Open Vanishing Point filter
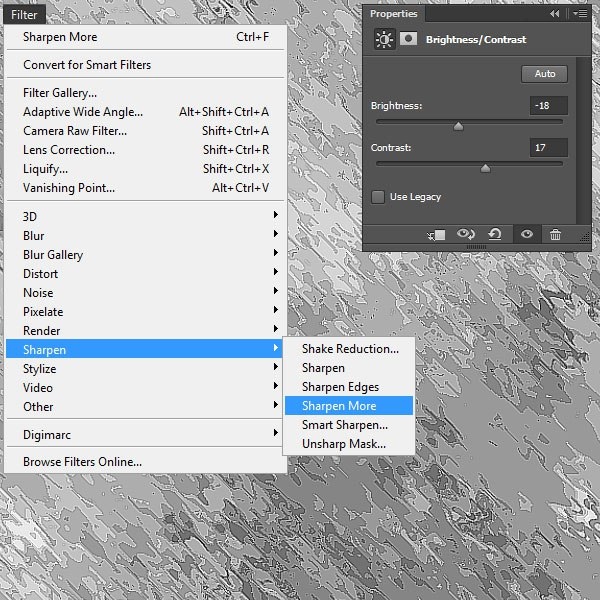The height and width of the screenshot is (600, 600). tap(145, 188)
